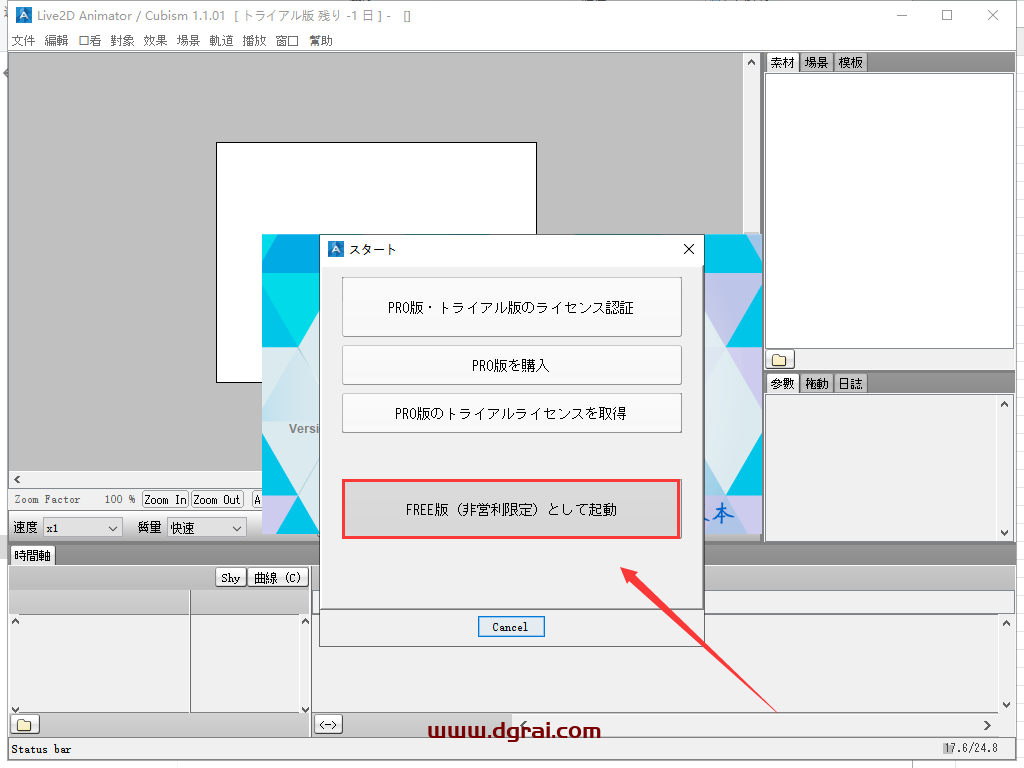The width and height of the screenshot is (1024, 768).
Task: Click the PRO版を購入 button
Action: point(511,365)
